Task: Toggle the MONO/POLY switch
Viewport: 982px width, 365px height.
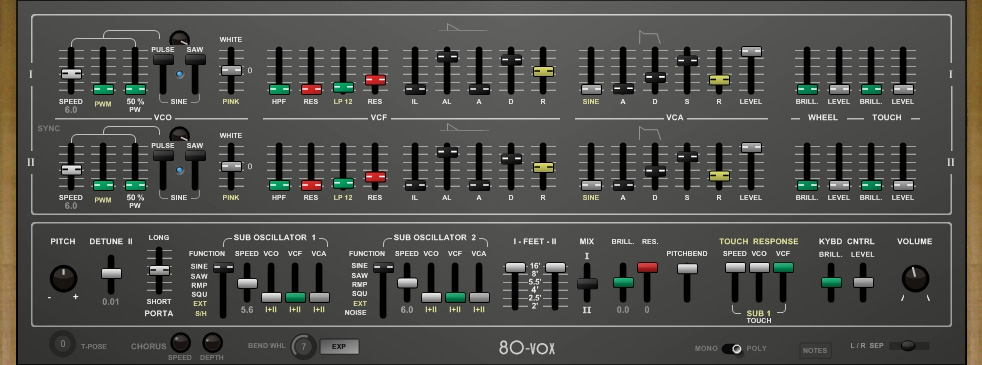Action: (731, 349)
